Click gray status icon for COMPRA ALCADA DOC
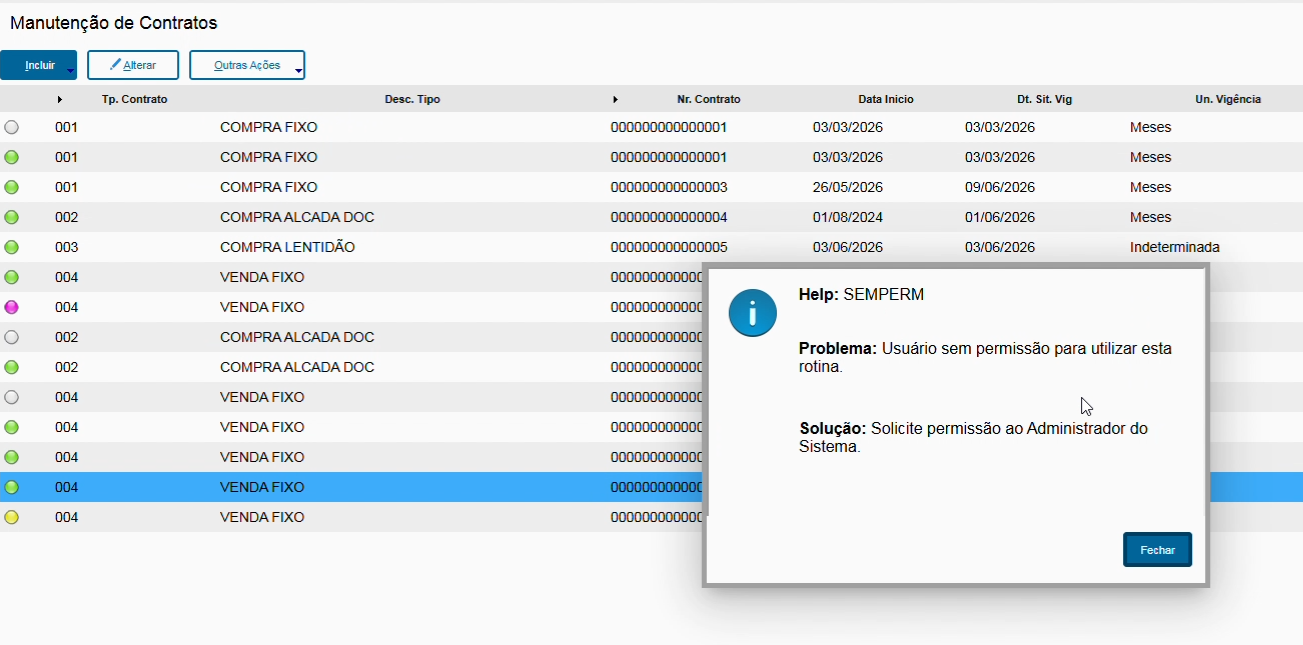 12,337
